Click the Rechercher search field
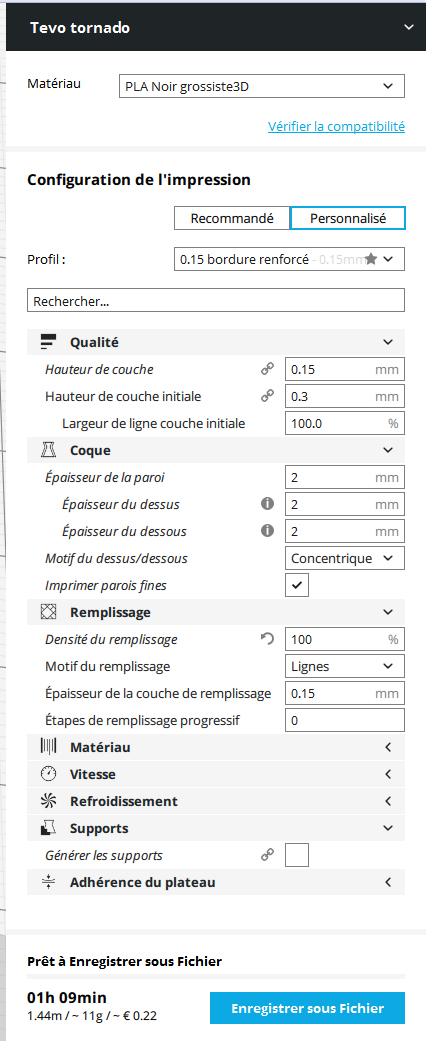 (216, 300)
